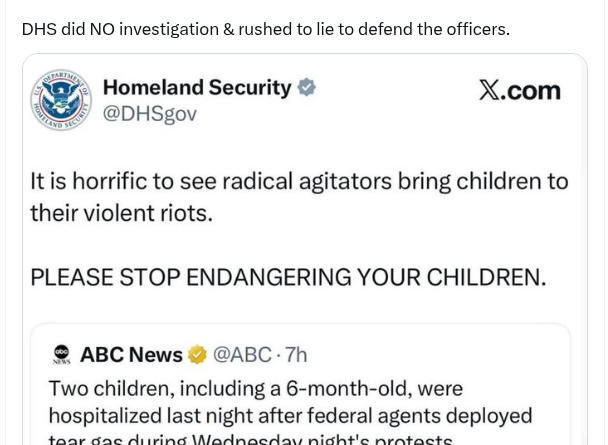The height and width of the screenshot is (445, 608).
Task: Click the 7h timestamp on the ABC post
Action: pos(296,355)
